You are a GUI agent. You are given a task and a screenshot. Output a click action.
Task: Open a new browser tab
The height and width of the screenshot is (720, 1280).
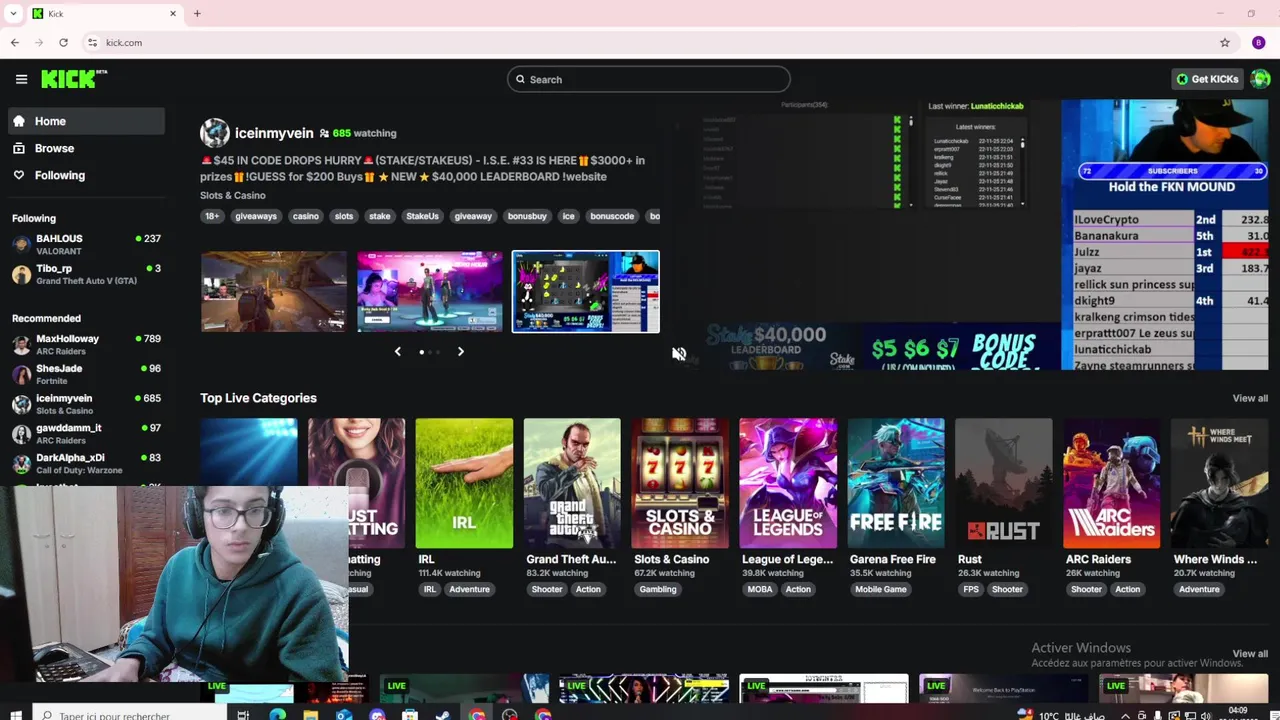[197, 14]
